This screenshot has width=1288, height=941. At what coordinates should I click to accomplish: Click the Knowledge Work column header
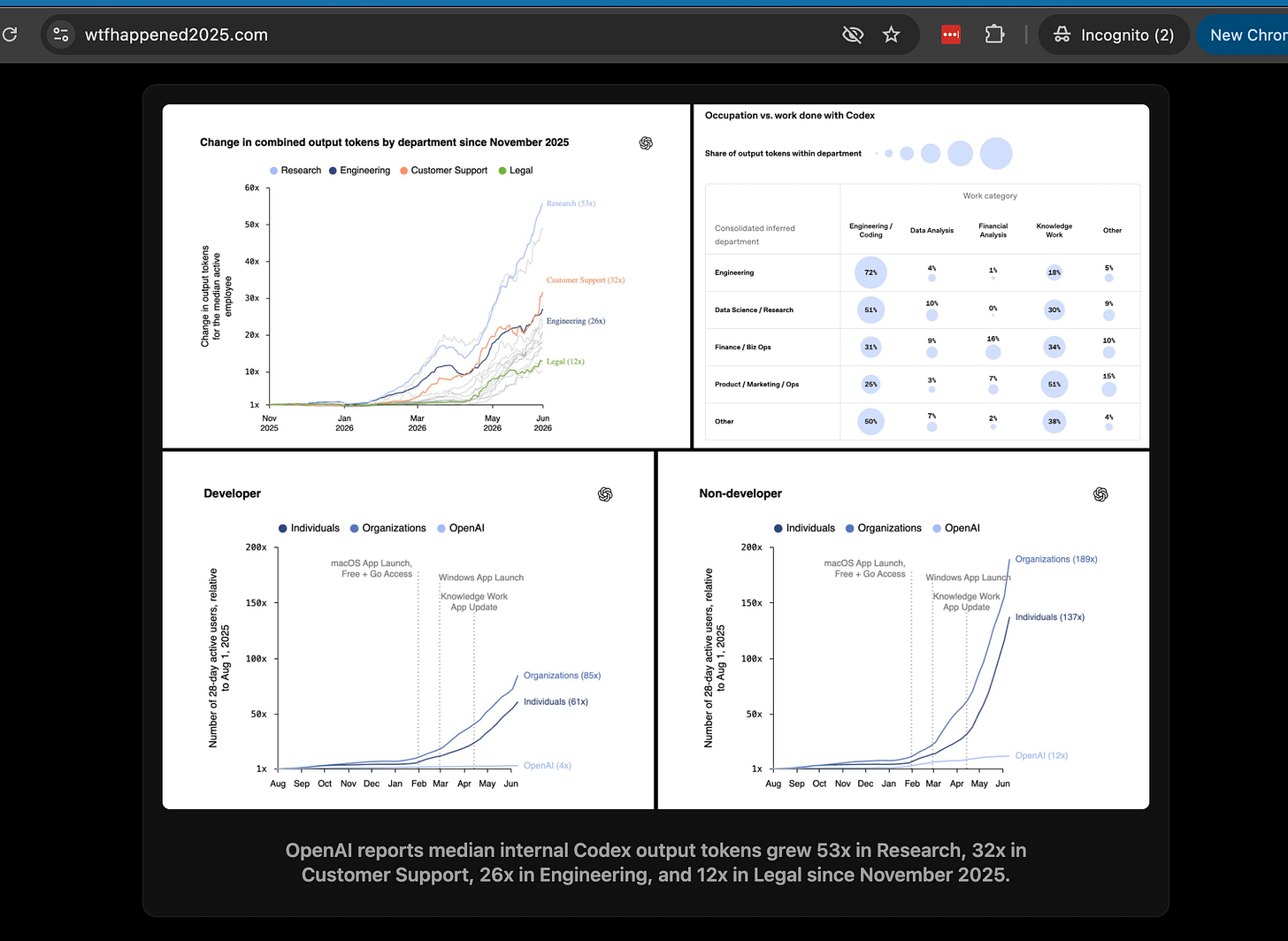coord(1054,230)
